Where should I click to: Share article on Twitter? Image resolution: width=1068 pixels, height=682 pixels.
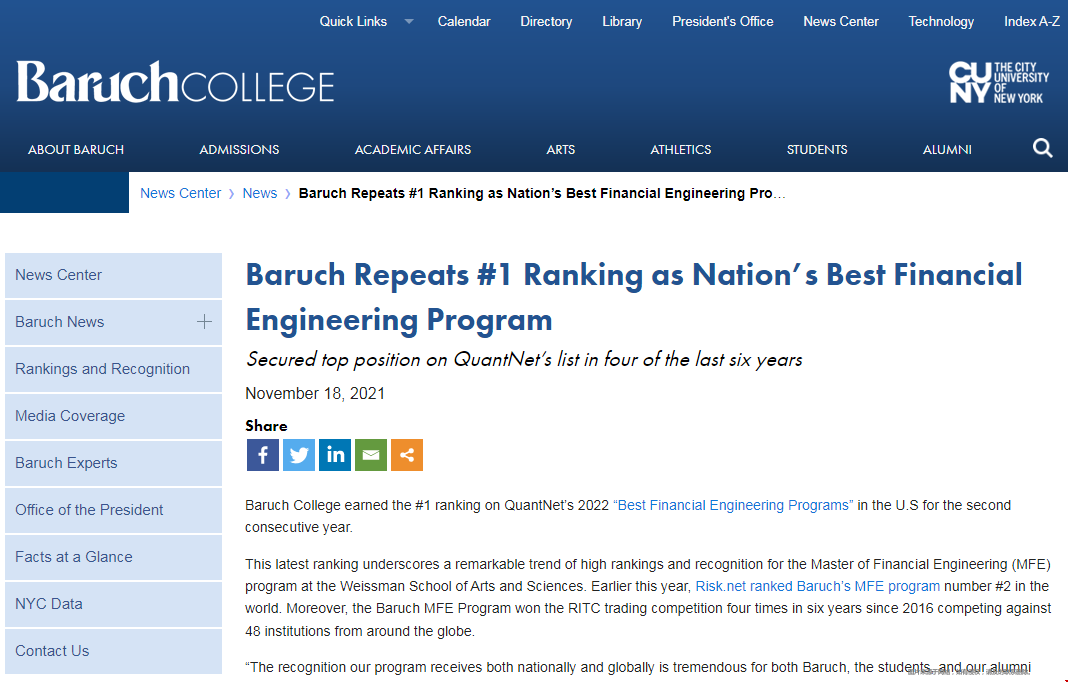[299, 454]
